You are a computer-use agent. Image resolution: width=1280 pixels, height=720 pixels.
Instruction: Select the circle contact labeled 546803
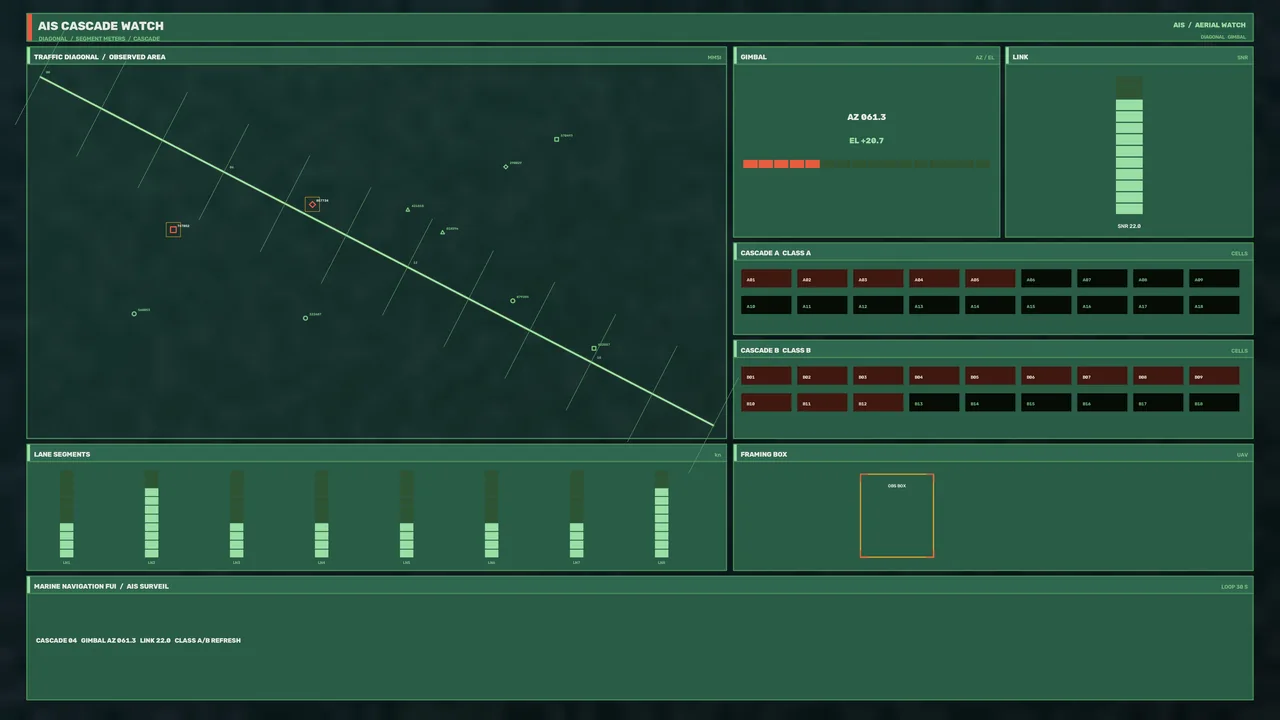click(134, 313)
